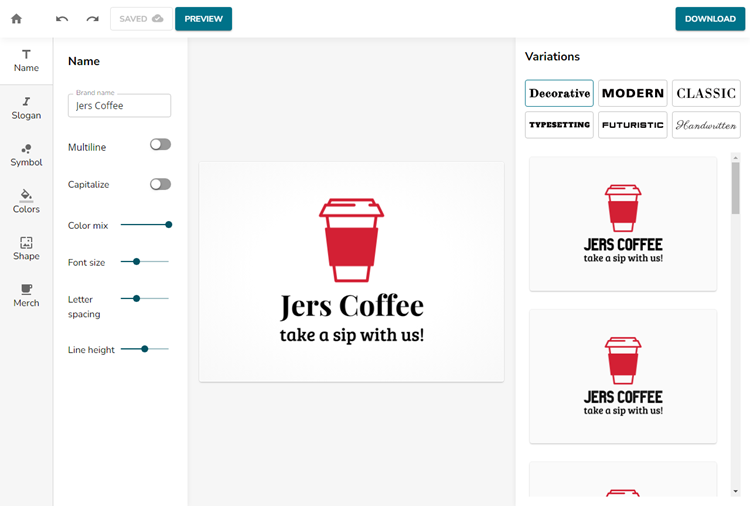Click the PREVIEW button
The width and height of the screenshot is (750, 506).
pos(203,19)
